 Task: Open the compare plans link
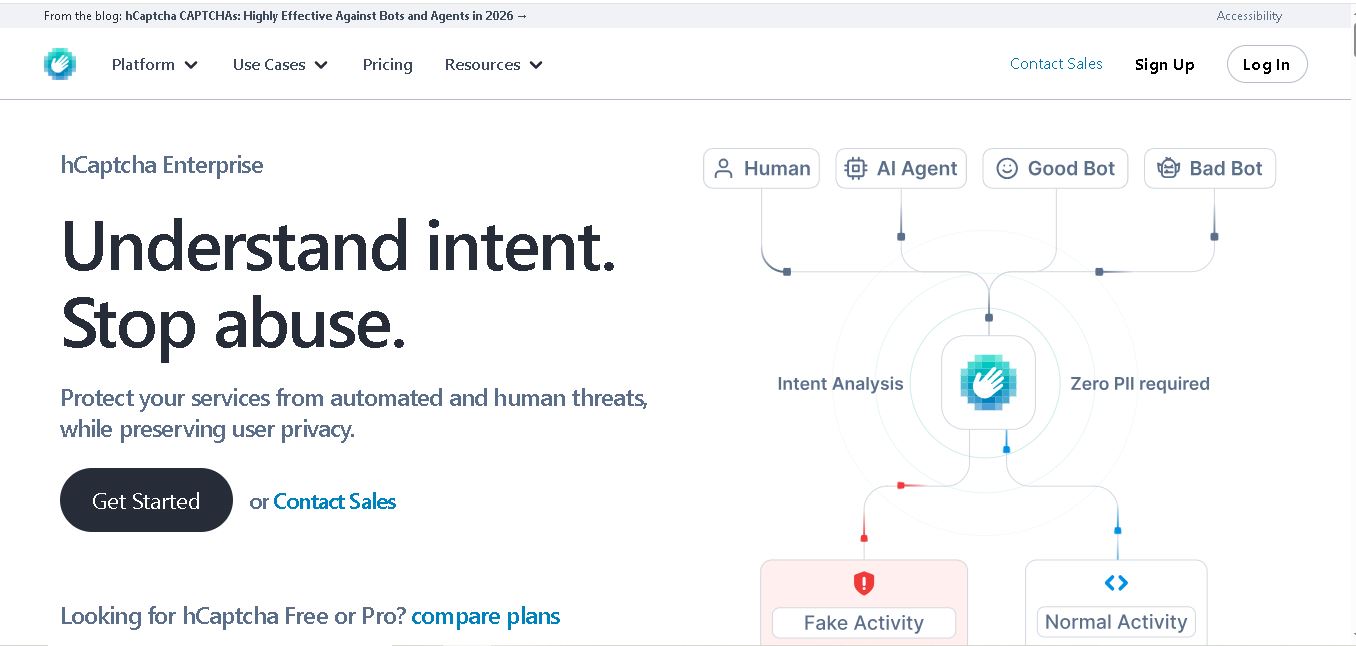486,615
